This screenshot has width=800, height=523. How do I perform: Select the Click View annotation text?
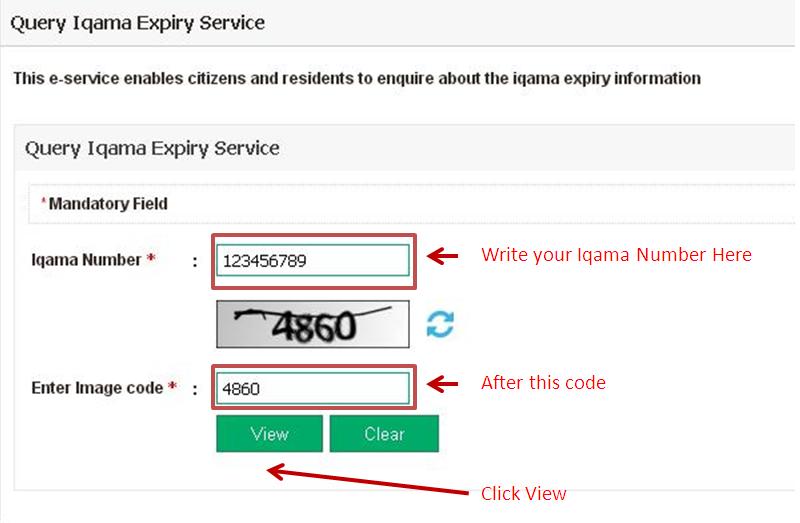(523, 493)
